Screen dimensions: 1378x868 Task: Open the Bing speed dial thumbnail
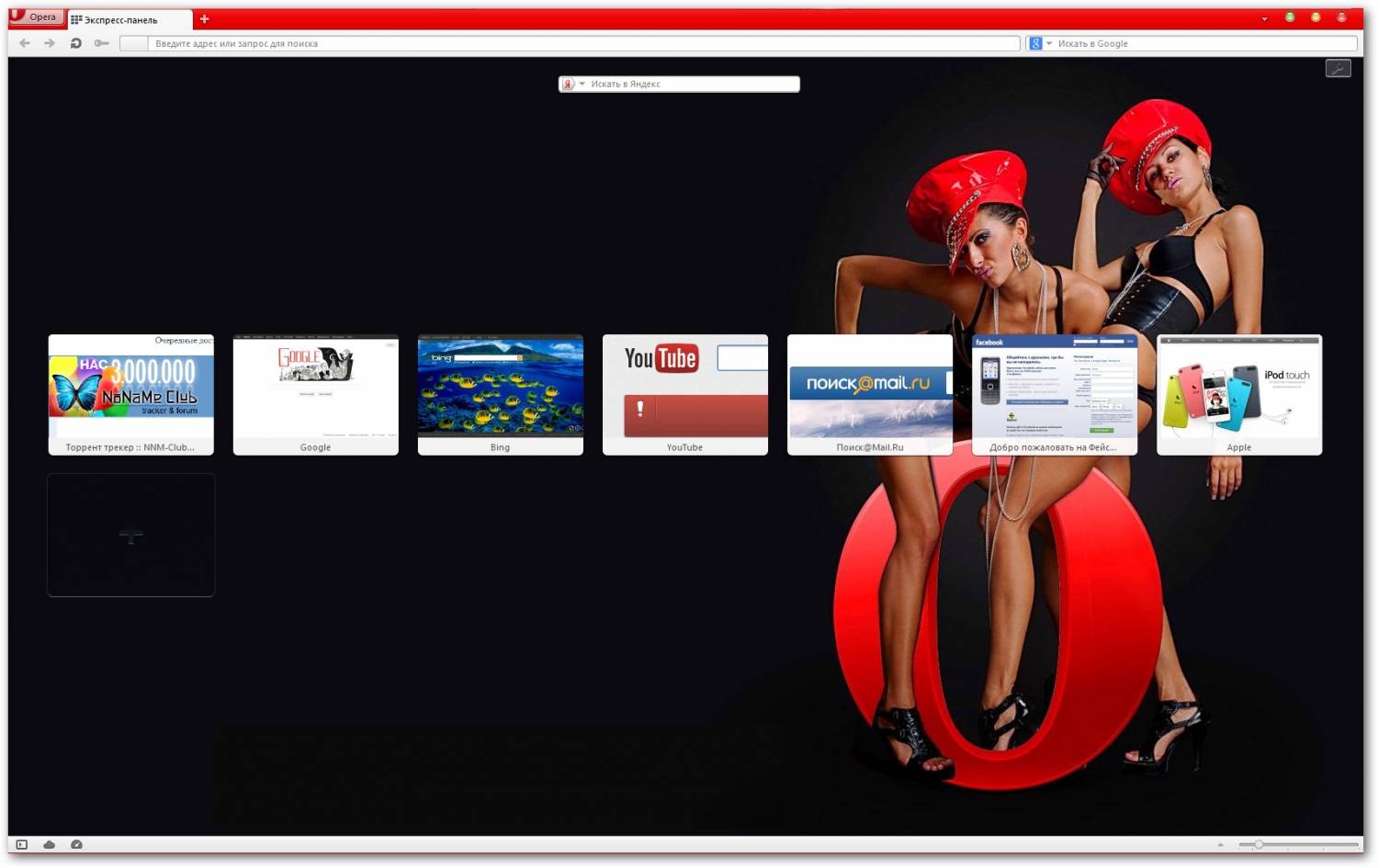click(x=501, y=395)
